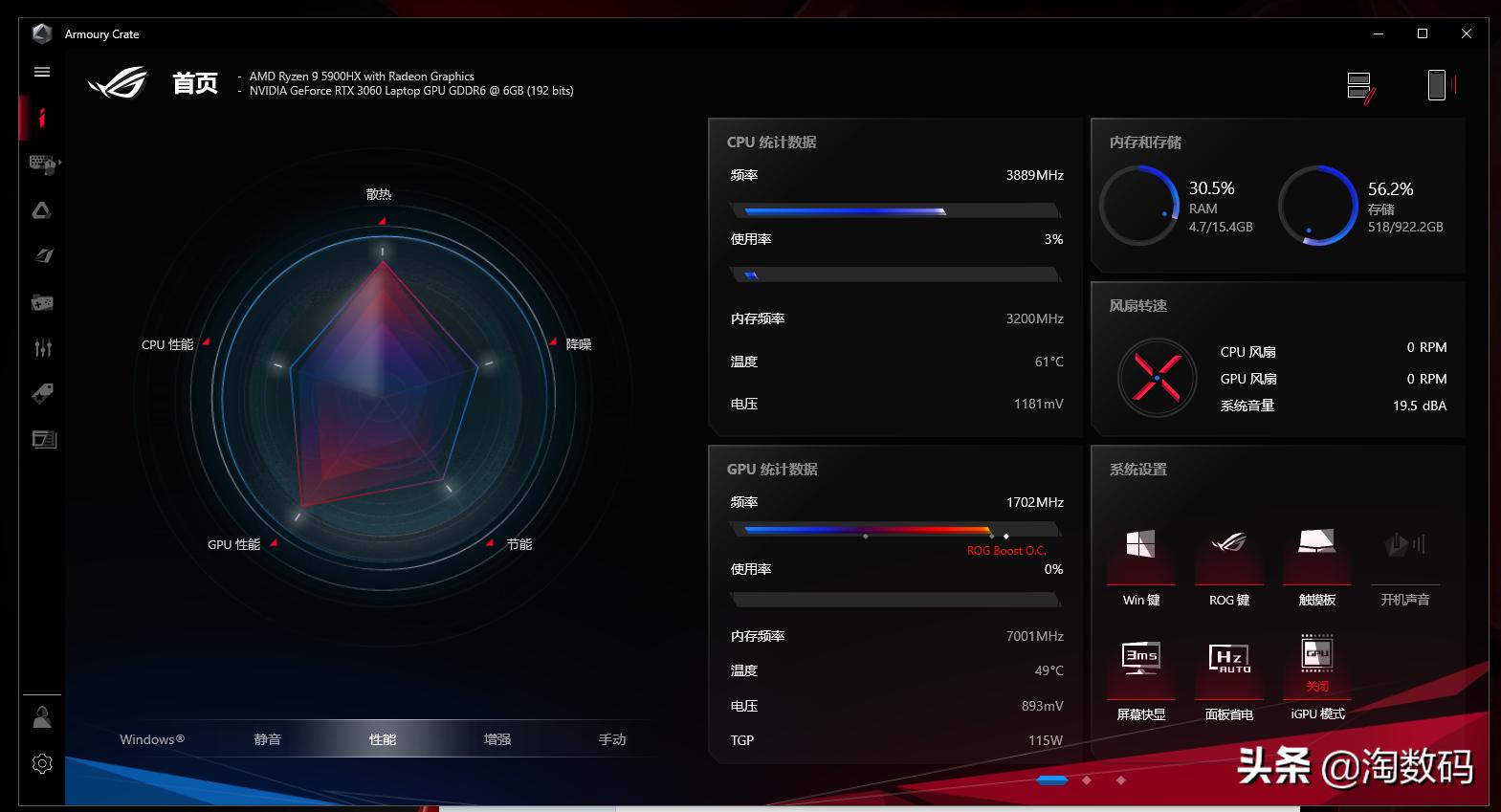Click the CPU 统计数据 panel heading
Screen dimensions: 1501x812
tap(772, 142)
